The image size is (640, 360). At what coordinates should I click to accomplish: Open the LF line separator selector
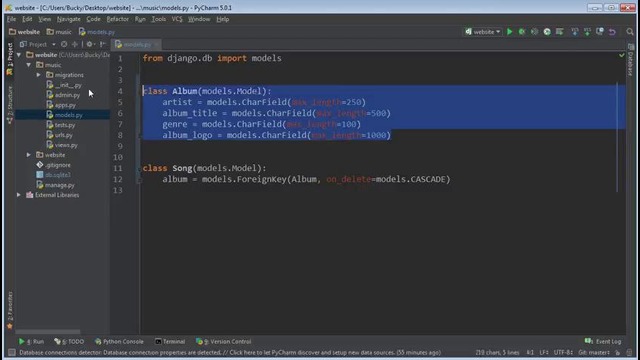544,352
